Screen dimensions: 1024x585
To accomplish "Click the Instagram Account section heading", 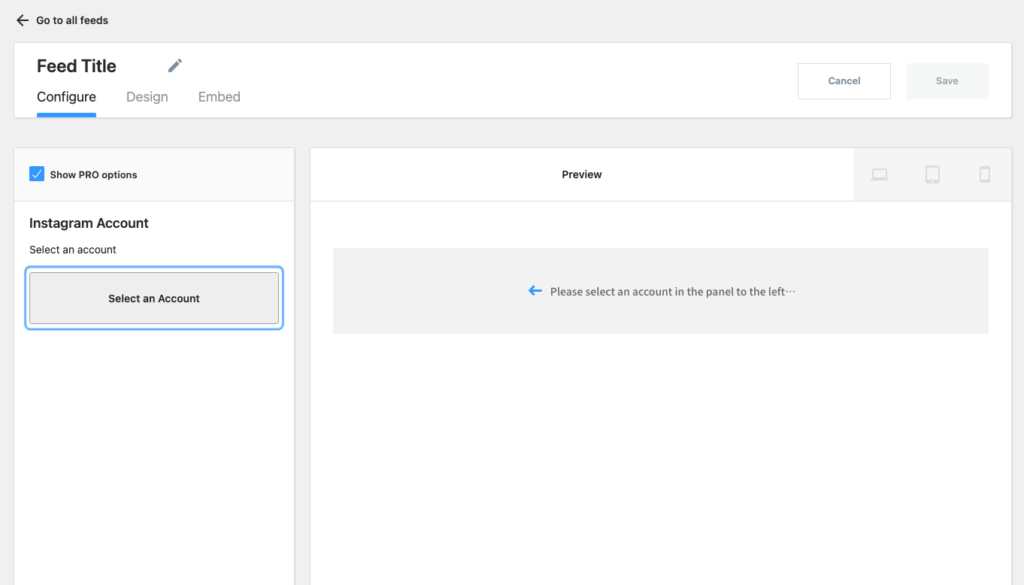I will click(x=89, y=223).
